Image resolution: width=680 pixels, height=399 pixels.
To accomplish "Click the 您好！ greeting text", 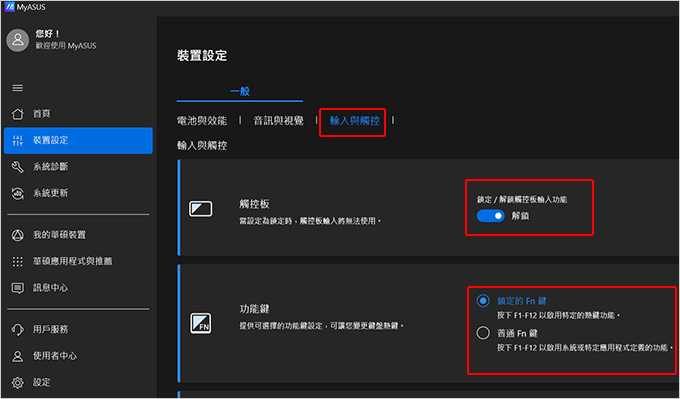I will coord(47,34).
